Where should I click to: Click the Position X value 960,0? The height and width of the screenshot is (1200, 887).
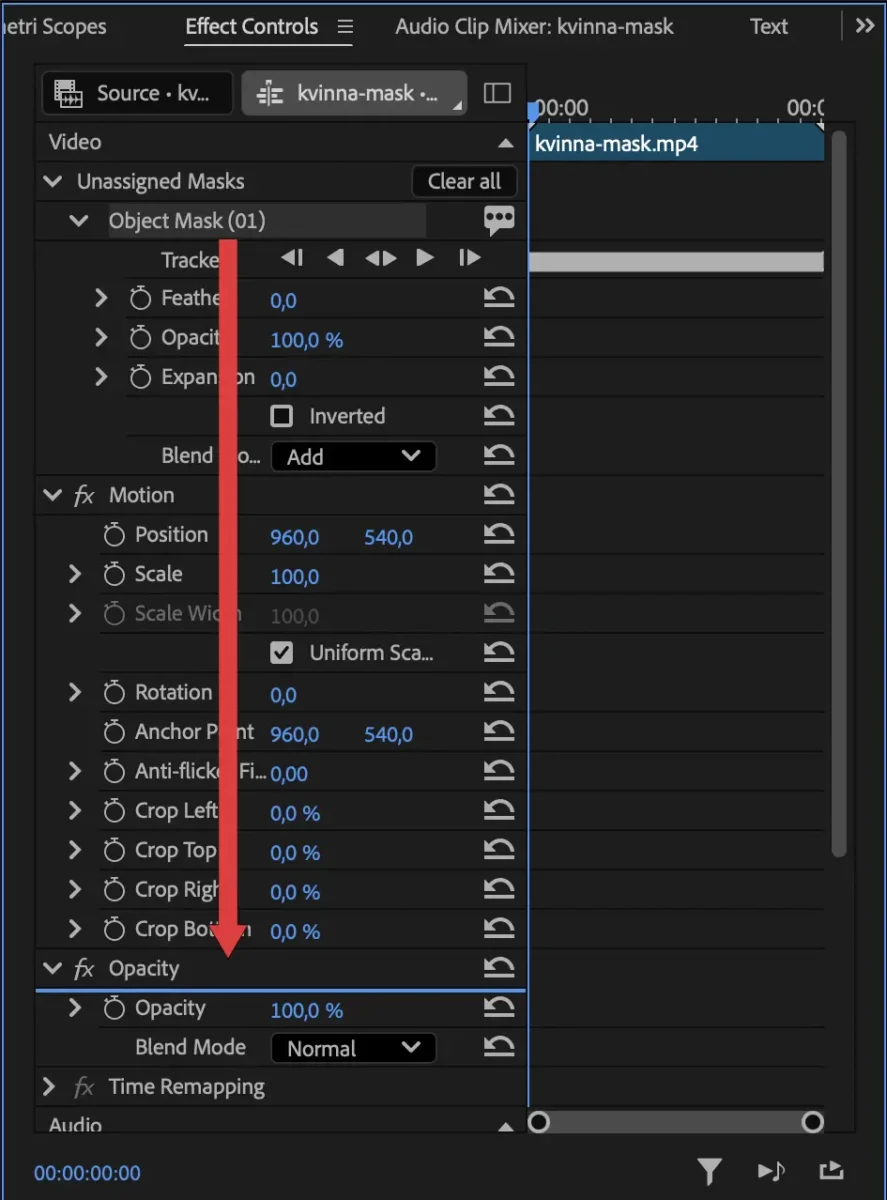tap(294, 537)
